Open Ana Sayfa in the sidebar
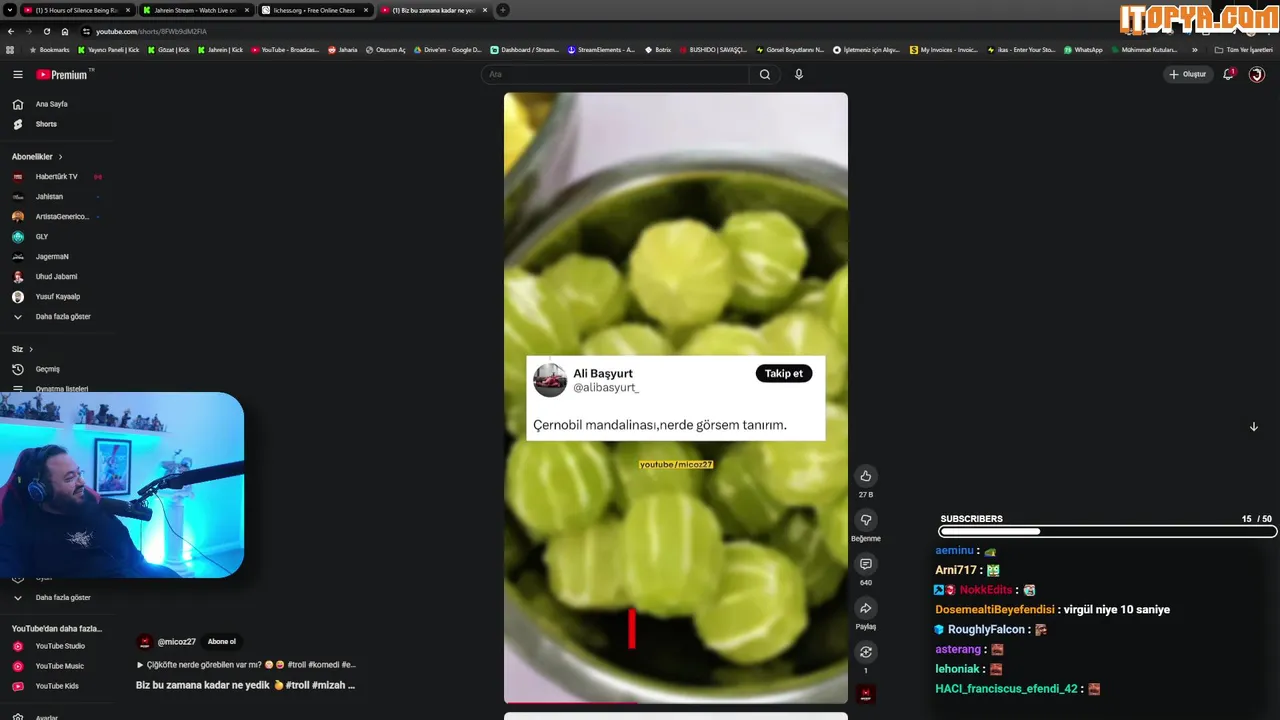 (x=51, y=104)
